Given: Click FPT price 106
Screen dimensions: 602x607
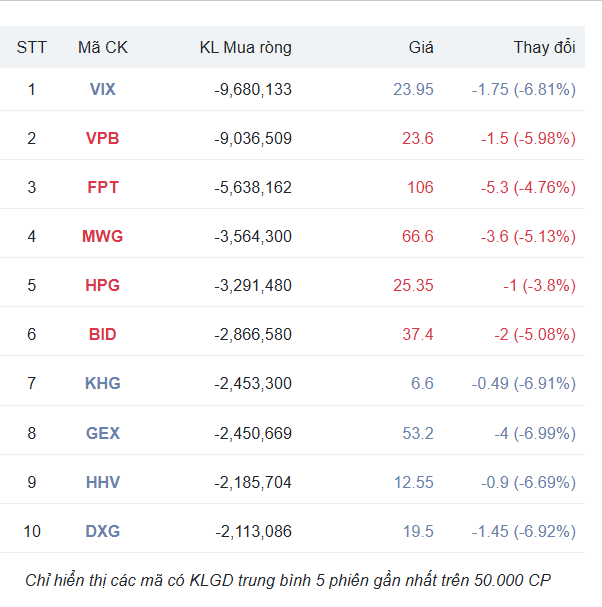Looking at the screenshot, I should [420, 187].
